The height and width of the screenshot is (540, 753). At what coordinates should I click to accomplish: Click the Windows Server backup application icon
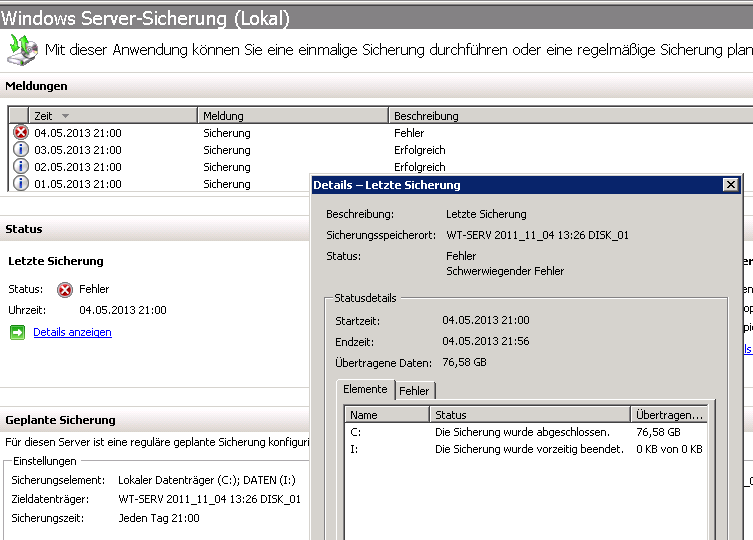pyautogui.click(x=22, y=49)
